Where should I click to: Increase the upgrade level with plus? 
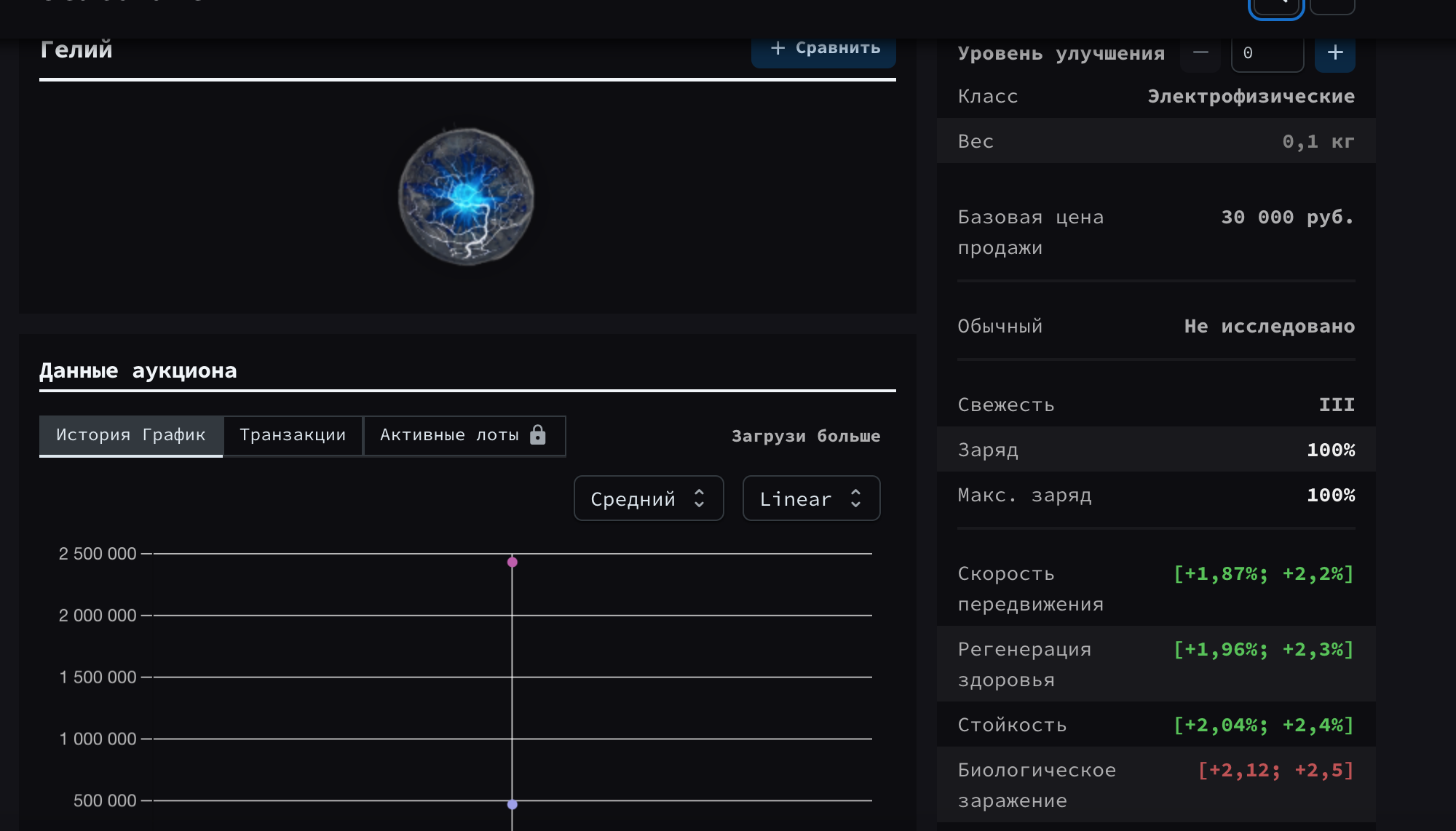[x=1335, y=52]
